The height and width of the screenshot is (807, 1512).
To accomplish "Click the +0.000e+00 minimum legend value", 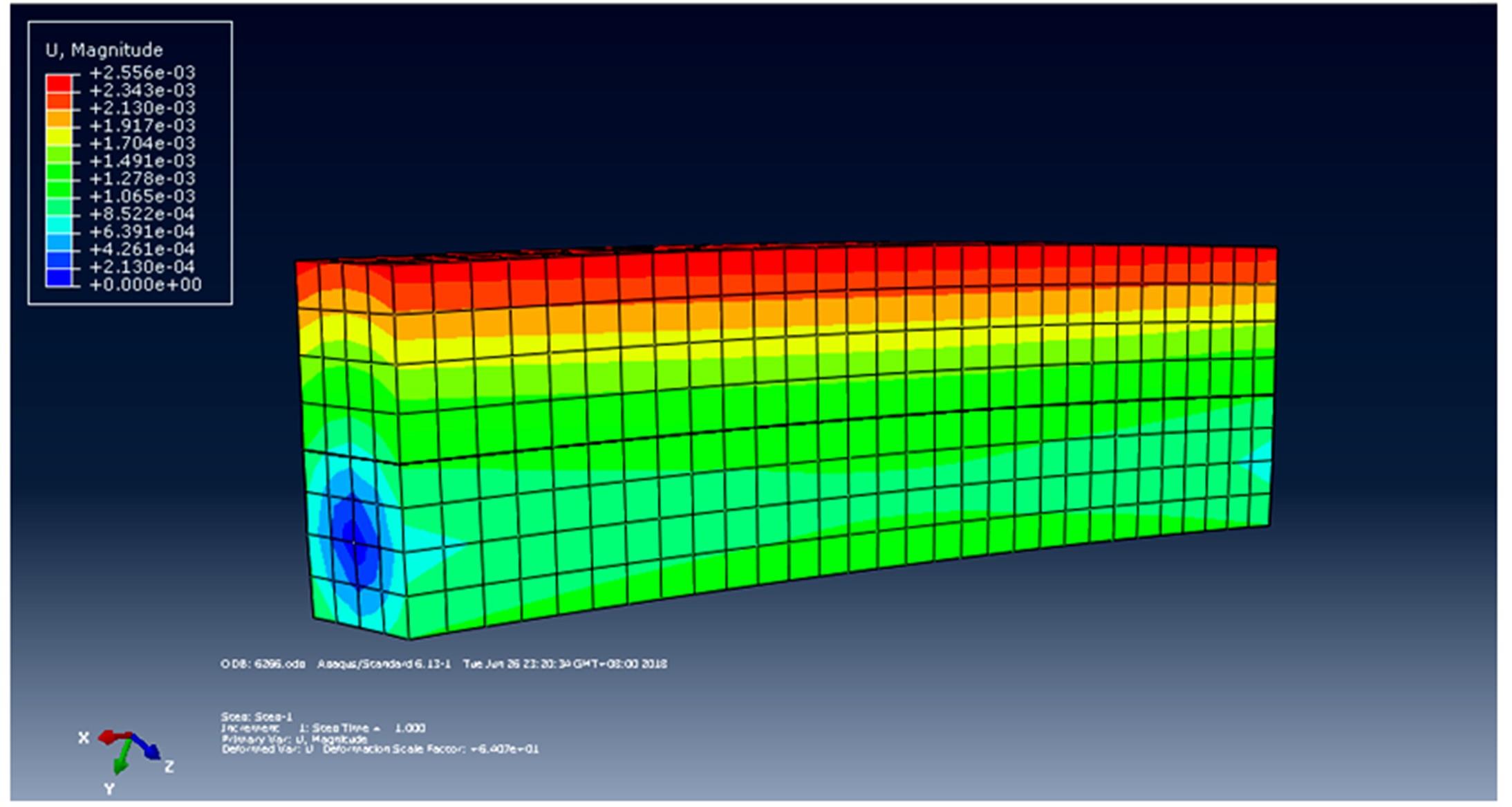I will point(145,285).
